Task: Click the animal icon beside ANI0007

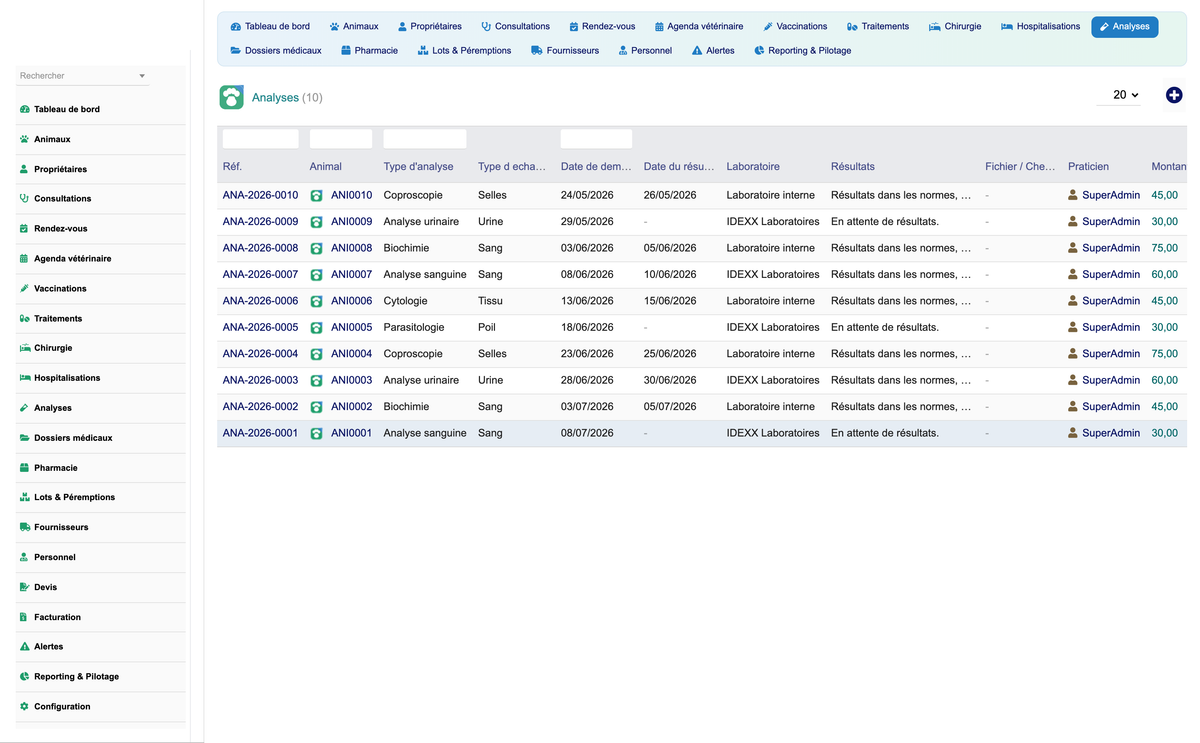Action: tap(317, 275)
